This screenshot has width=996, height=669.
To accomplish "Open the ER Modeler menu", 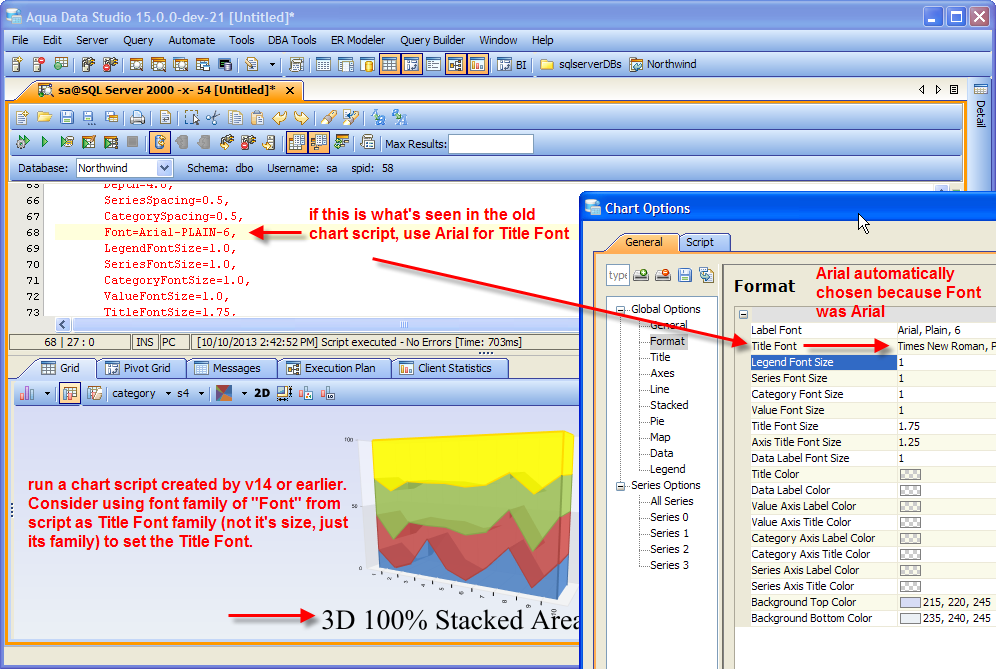I will point(358,40).
